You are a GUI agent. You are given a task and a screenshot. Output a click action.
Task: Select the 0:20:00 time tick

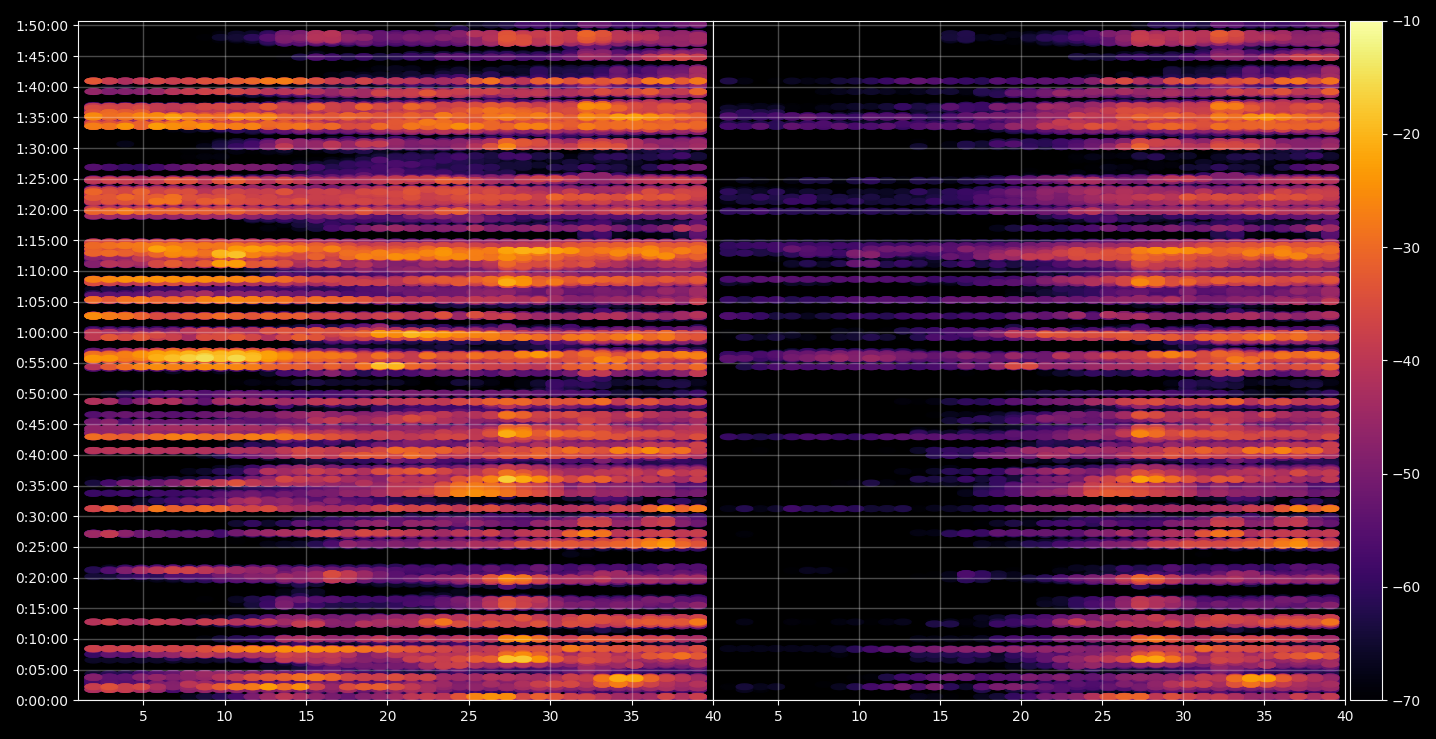point(42,578)
